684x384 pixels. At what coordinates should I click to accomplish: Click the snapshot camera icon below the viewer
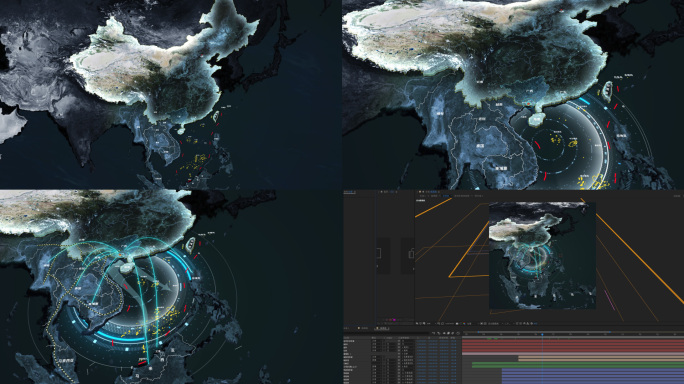coord(457,324)
